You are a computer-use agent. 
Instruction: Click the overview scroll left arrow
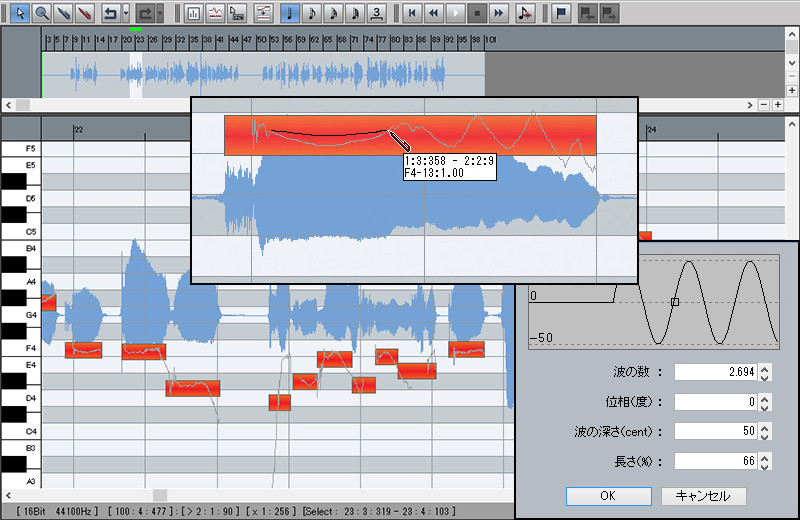[8, 105]
